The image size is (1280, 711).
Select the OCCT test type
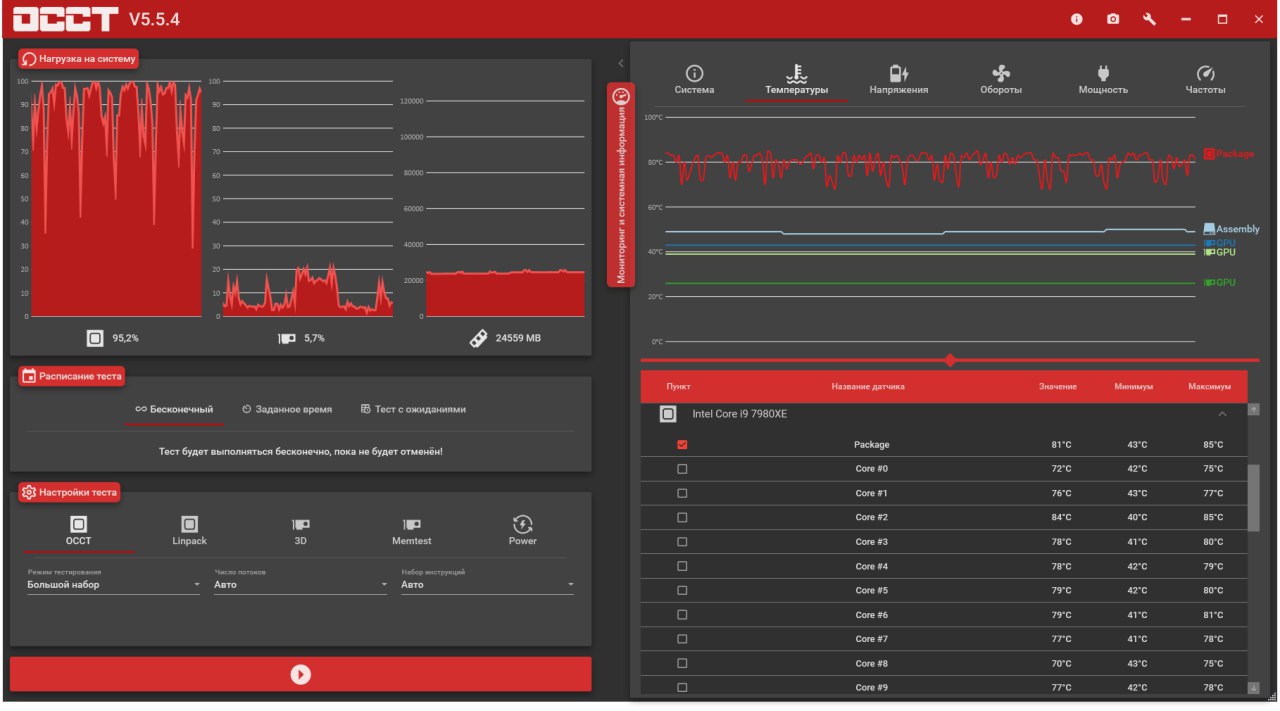pyautogui.click(x=78, y=531)
